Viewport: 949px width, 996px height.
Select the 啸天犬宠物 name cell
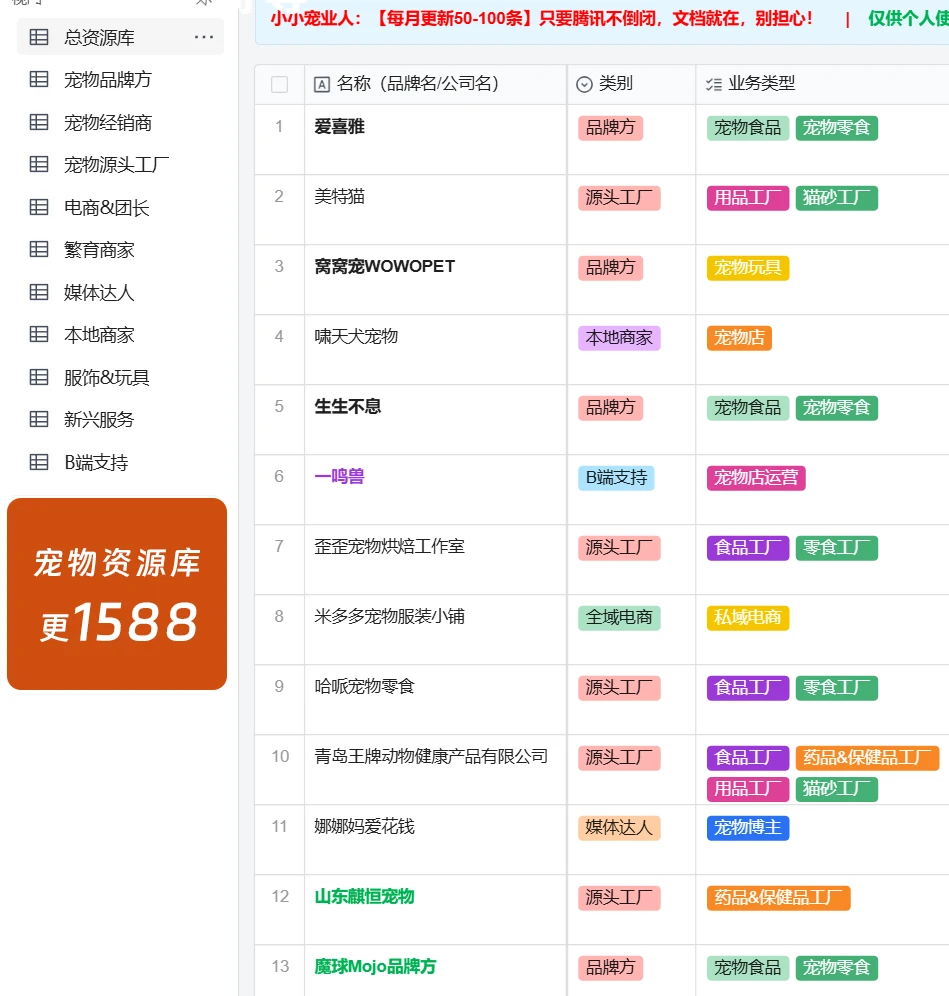(x=435, y=349)
